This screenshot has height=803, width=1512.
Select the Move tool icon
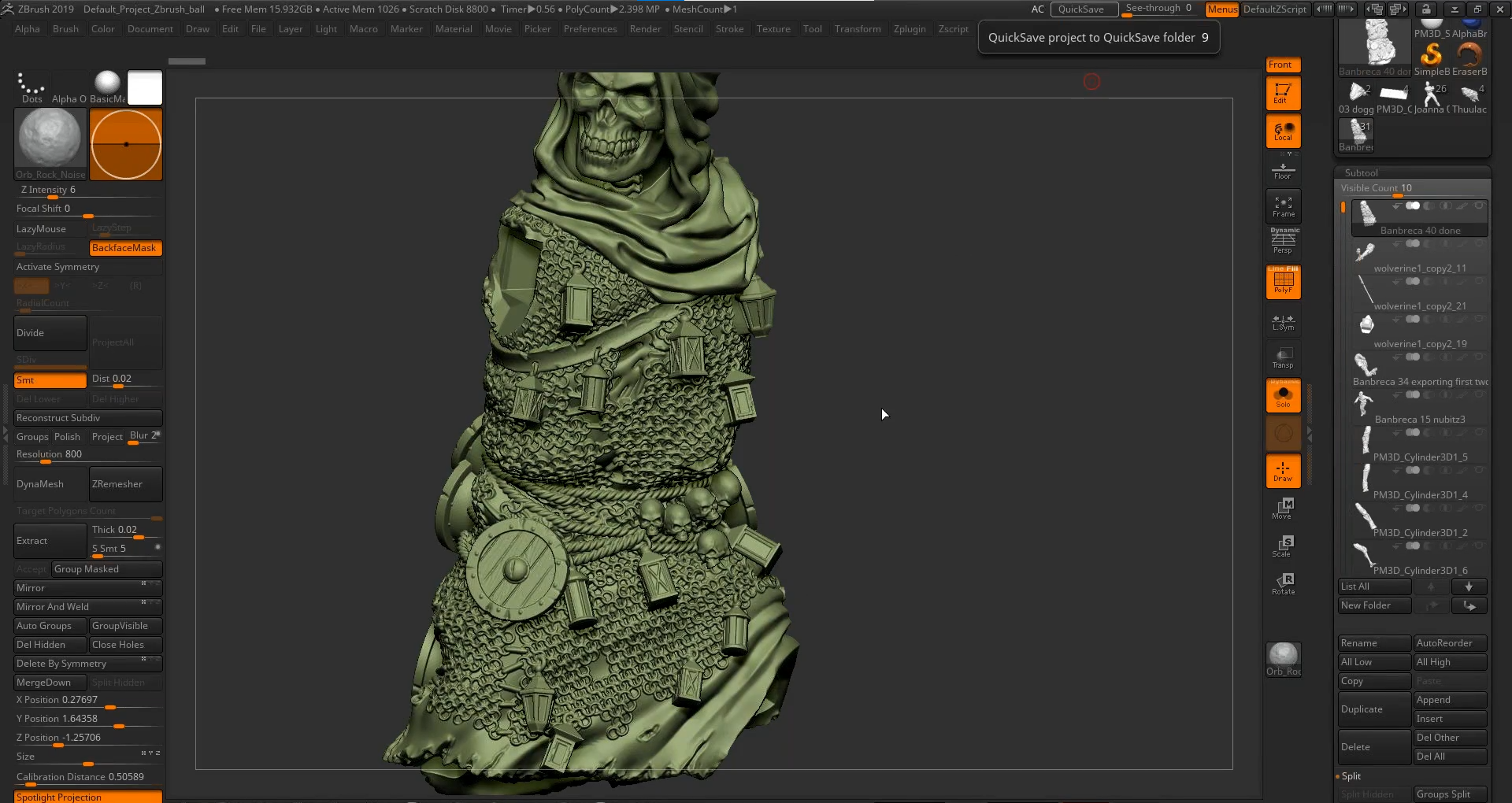pos(1283,509)
